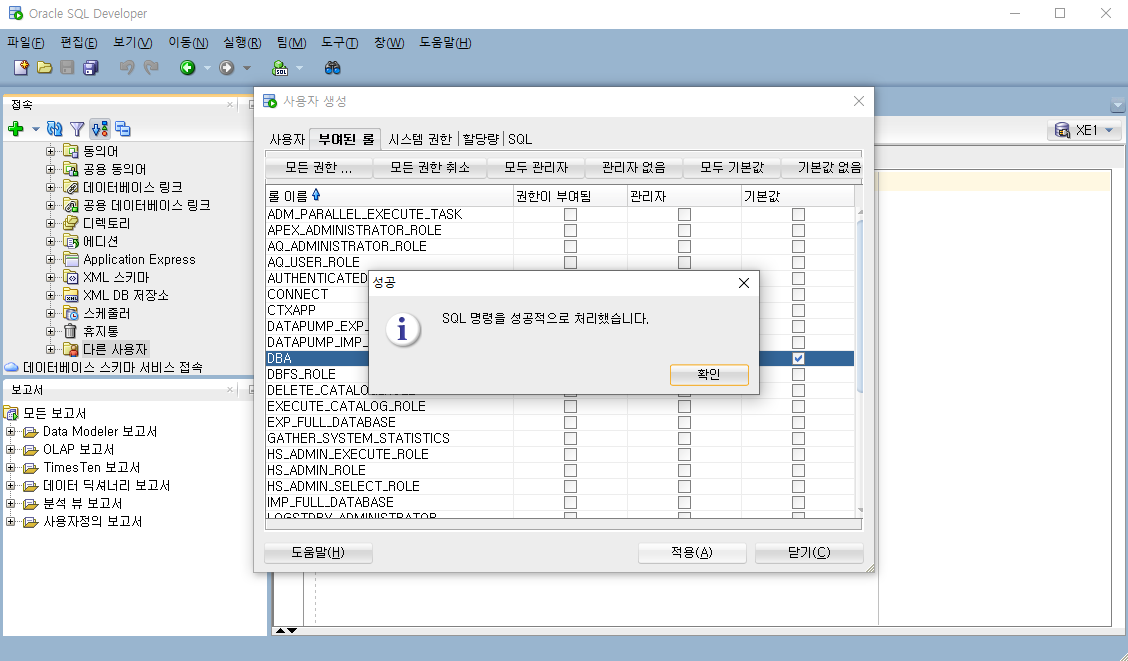The height and width of the screenshot is (661, 1128).
Task: Uncheck the 기본값 checkbox in the DBA row
Action: point(799,358)
